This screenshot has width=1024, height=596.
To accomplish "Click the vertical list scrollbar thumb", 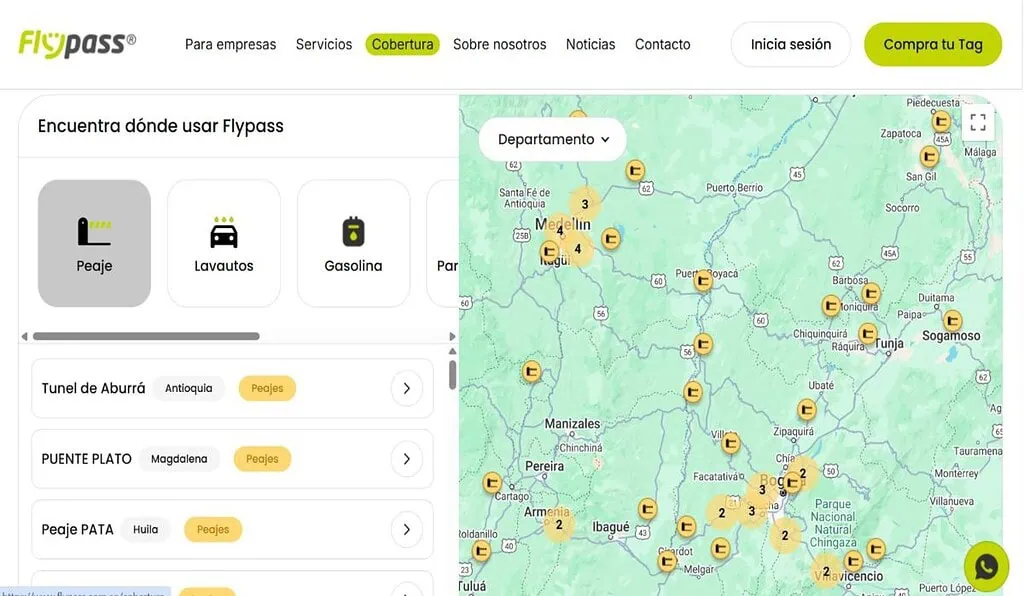I will point(452,375).
